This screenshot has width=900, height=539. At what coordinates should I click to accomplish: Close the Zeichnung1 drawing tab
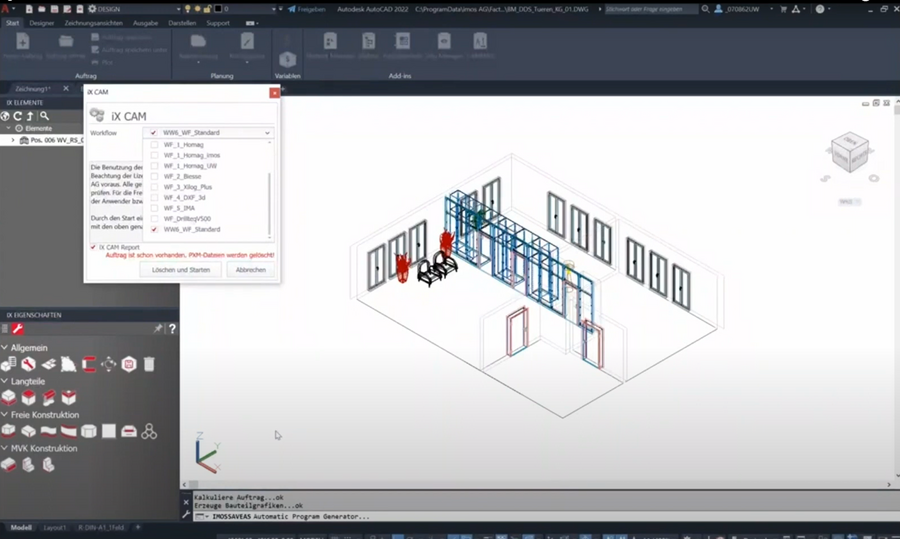(x=65, y=88)
